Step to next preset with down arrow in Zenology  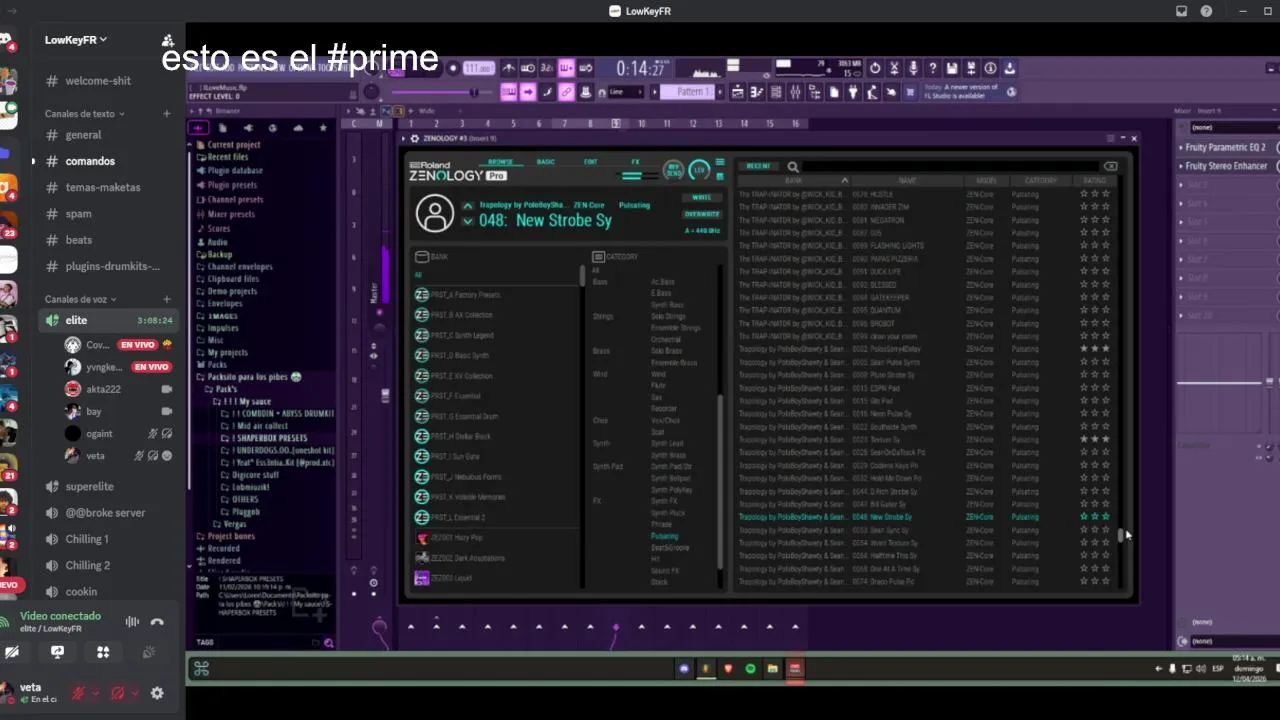pyautogui.click(x=467, y=221)
